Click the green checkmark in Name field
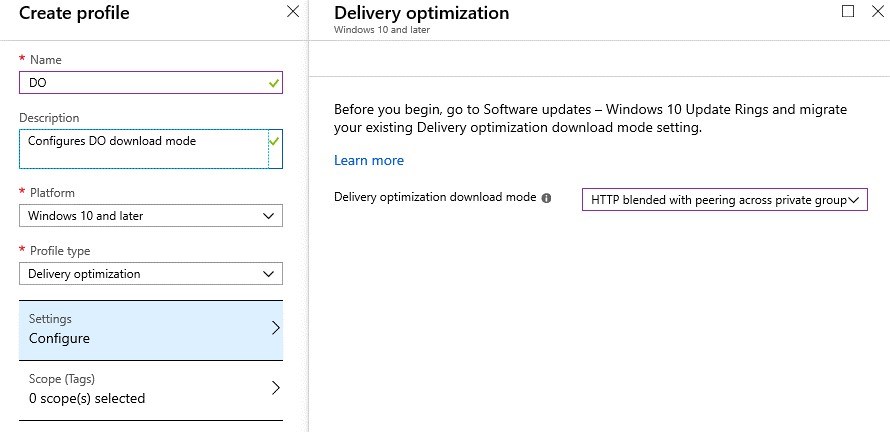This screenshot has width=890, height=432. 274,83
